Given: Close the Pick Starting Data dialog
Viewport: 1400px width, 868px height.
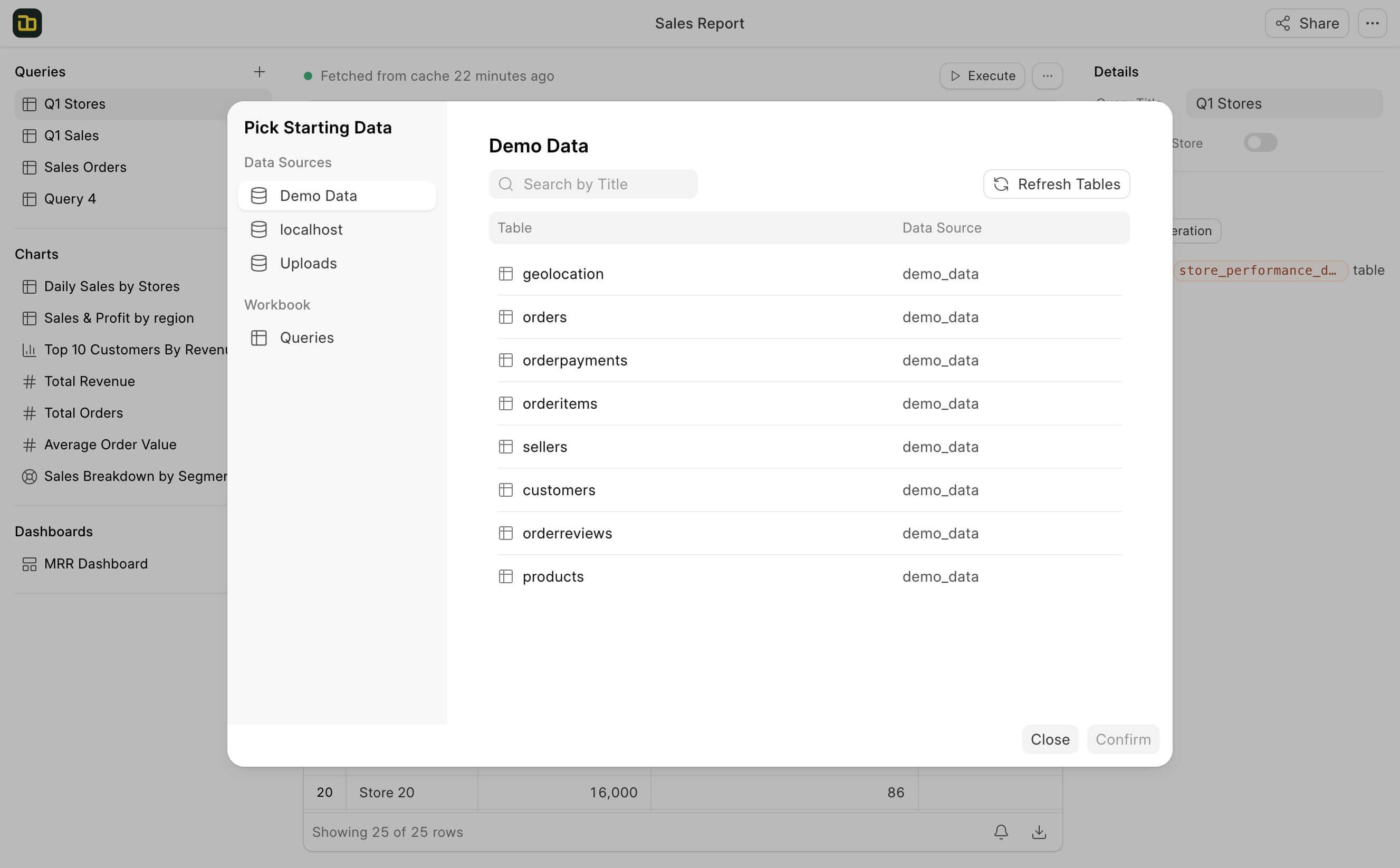Looking at the screenshot, I should [1049, 739].
